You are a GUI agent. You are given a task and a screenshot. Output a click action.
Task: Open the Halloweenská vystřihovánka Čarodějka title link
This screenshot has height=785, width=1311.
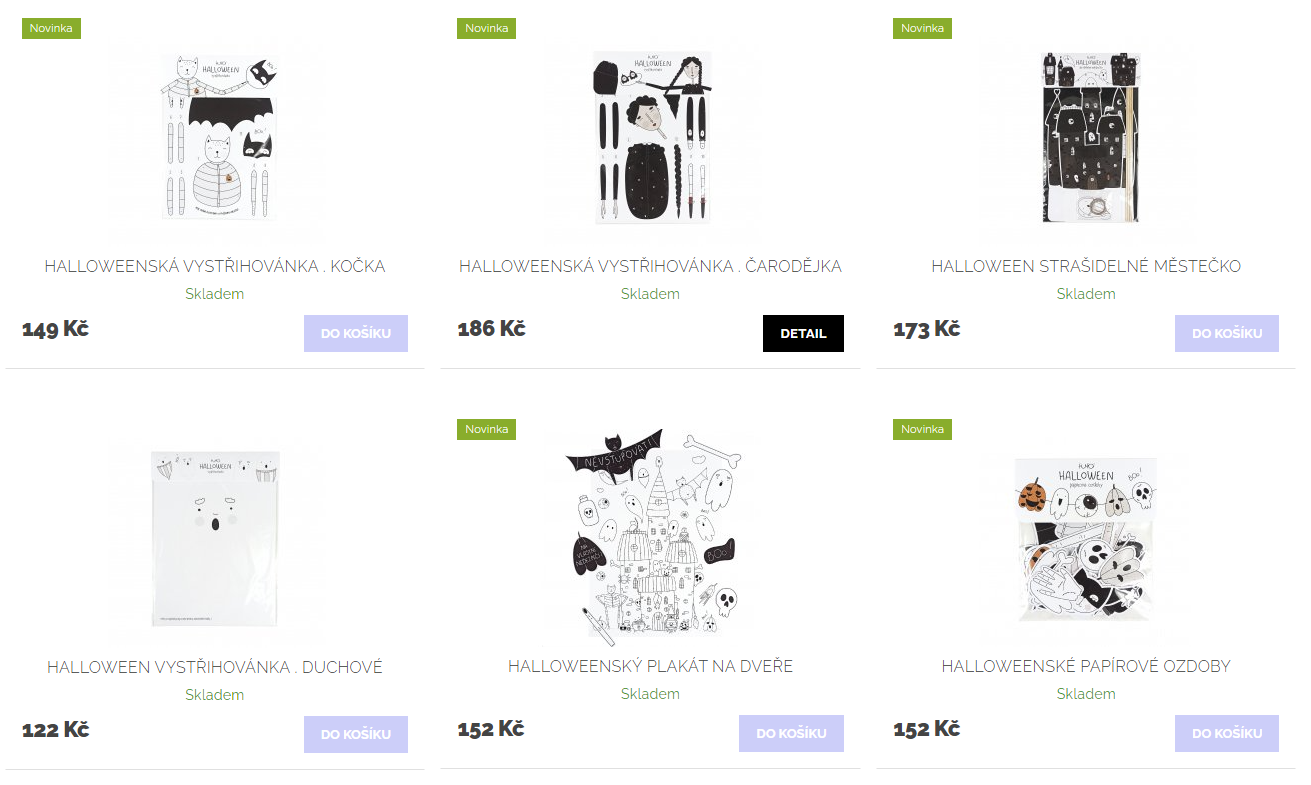click(x=650, y=266)
